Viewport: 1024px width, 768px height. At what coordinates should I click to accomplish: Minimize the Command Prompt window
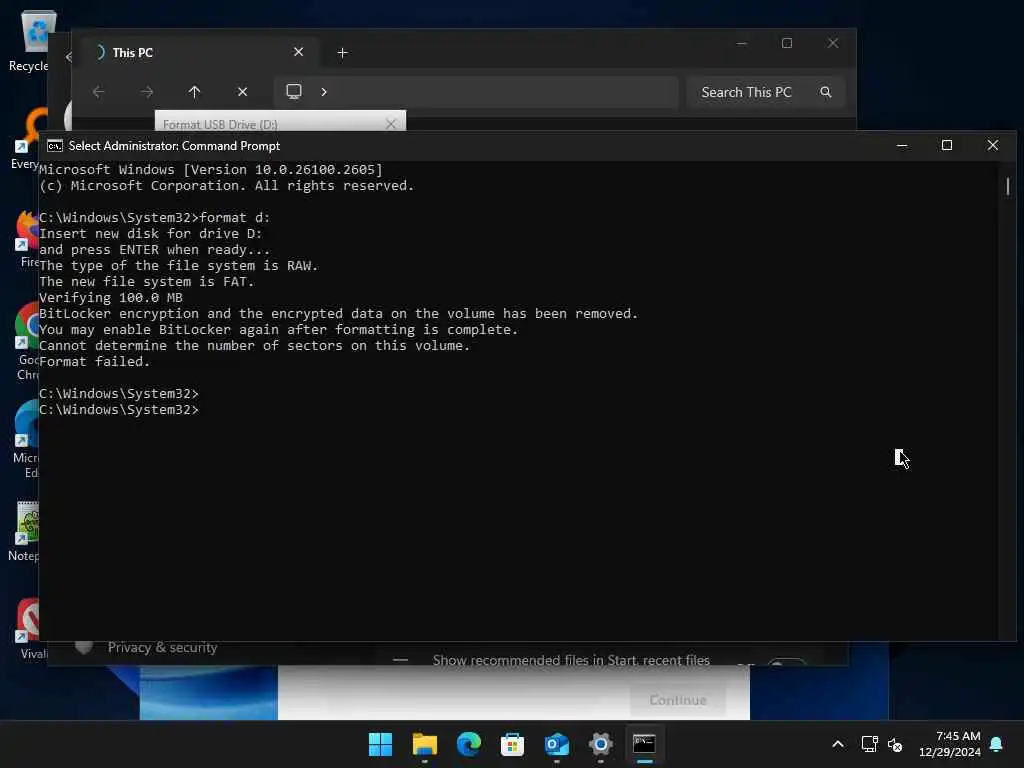[x=902, y=146]
